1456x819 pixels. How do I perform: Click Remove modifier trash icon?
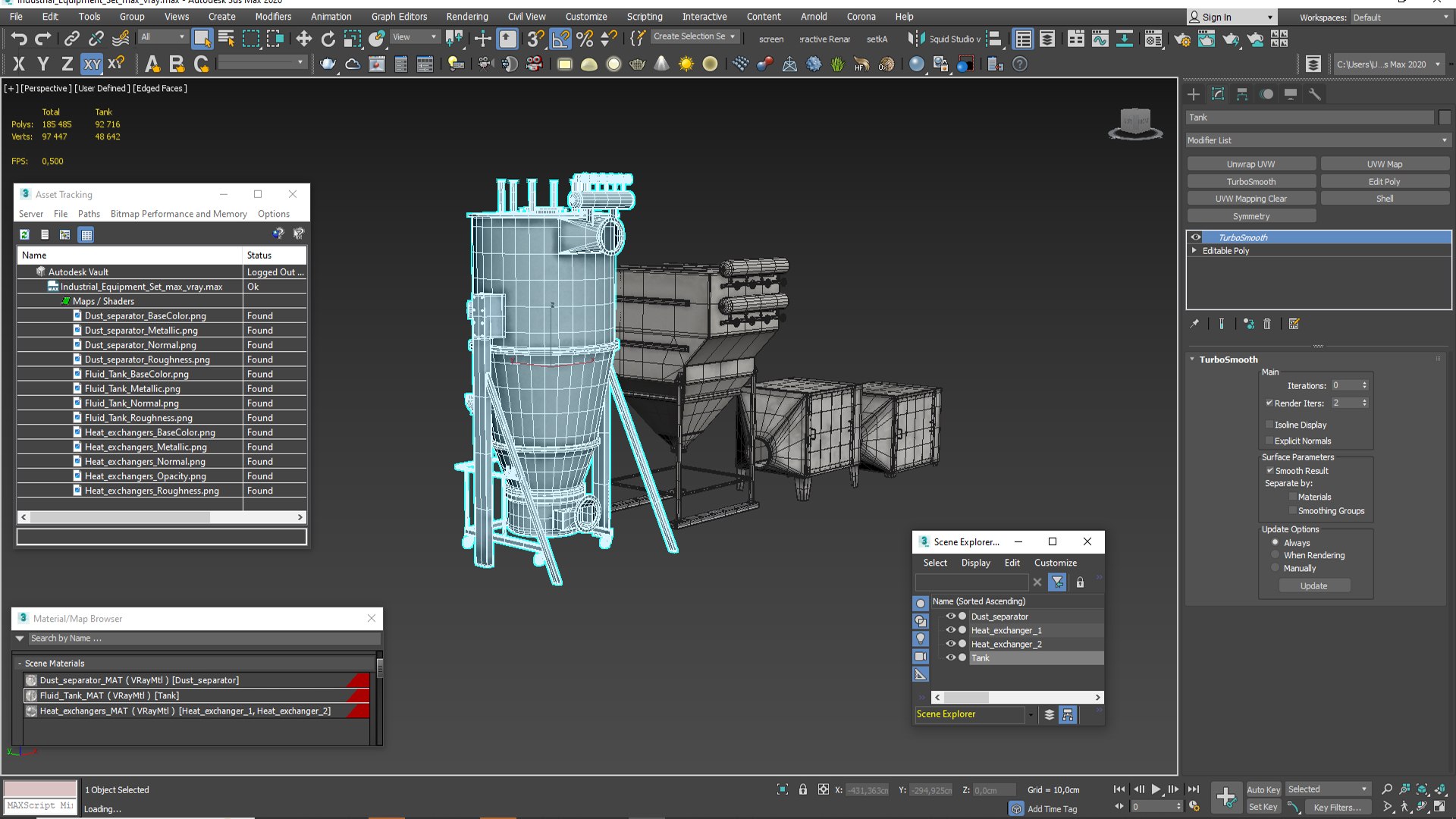coord(1267,324)
